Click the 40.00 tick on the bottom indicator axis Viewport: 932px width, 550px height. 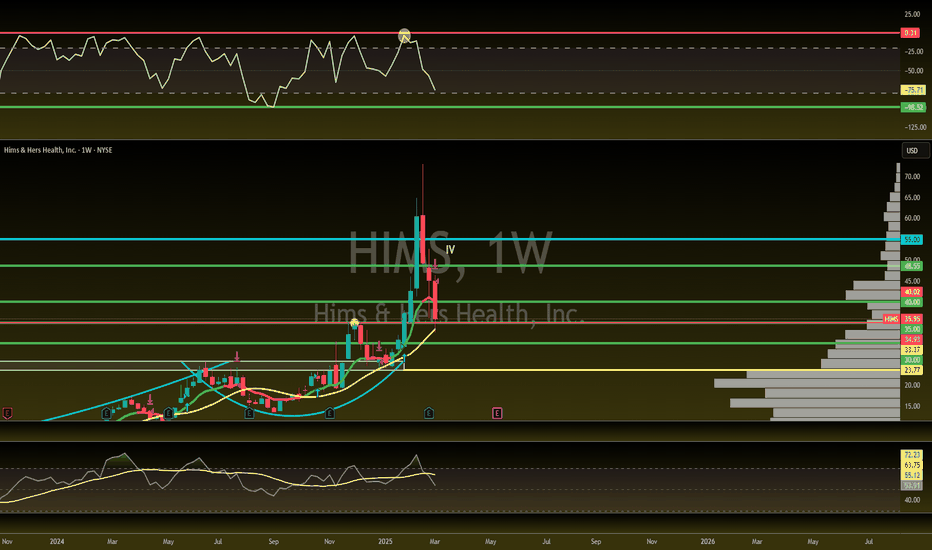[x=912, y=500]
